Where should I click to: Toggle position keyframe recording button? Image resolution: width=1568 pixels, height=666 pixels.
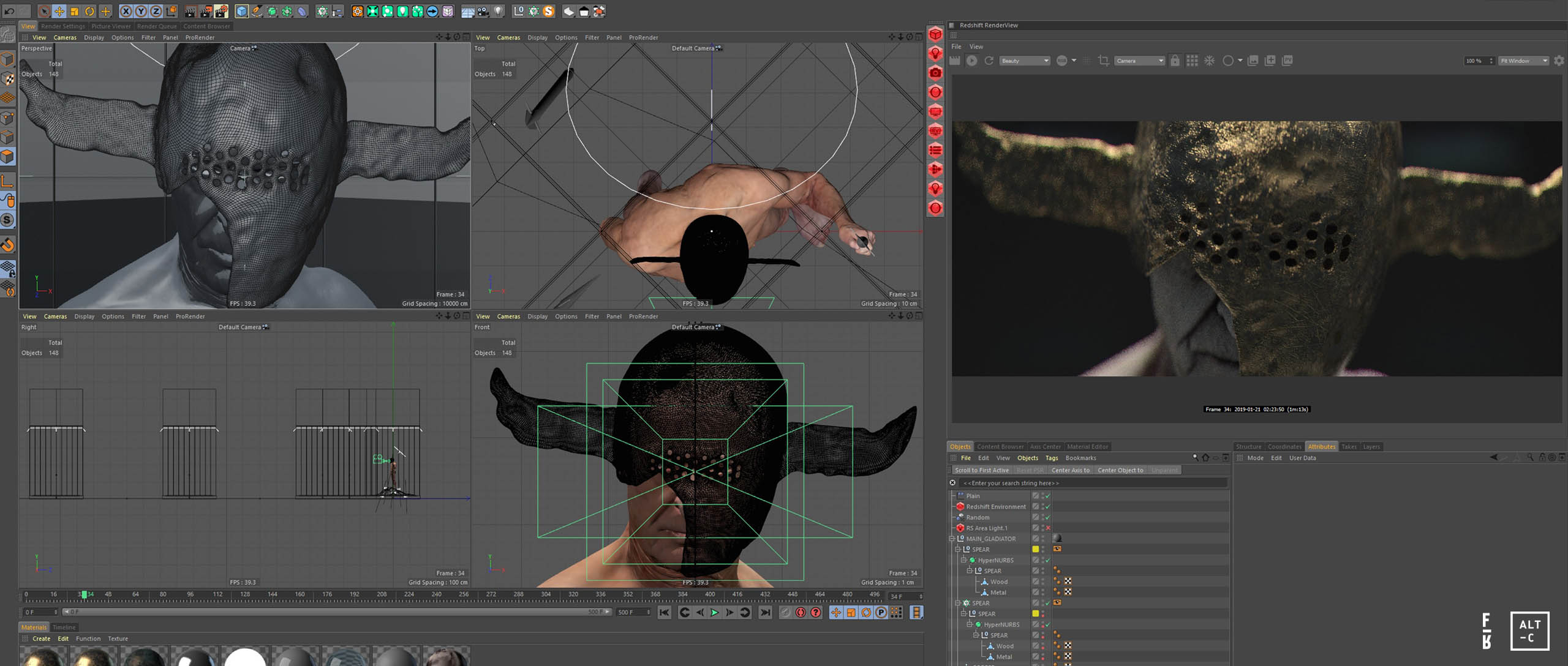pos(836,612)
